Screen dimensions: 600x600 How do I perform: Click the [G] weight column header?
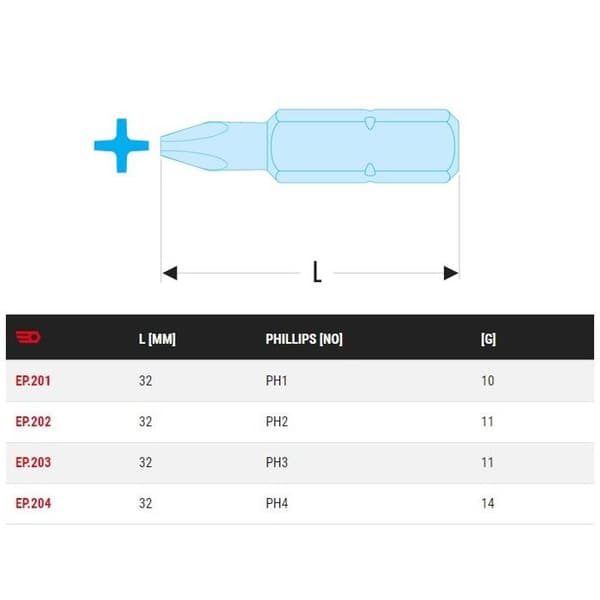(x=488, y=339)
